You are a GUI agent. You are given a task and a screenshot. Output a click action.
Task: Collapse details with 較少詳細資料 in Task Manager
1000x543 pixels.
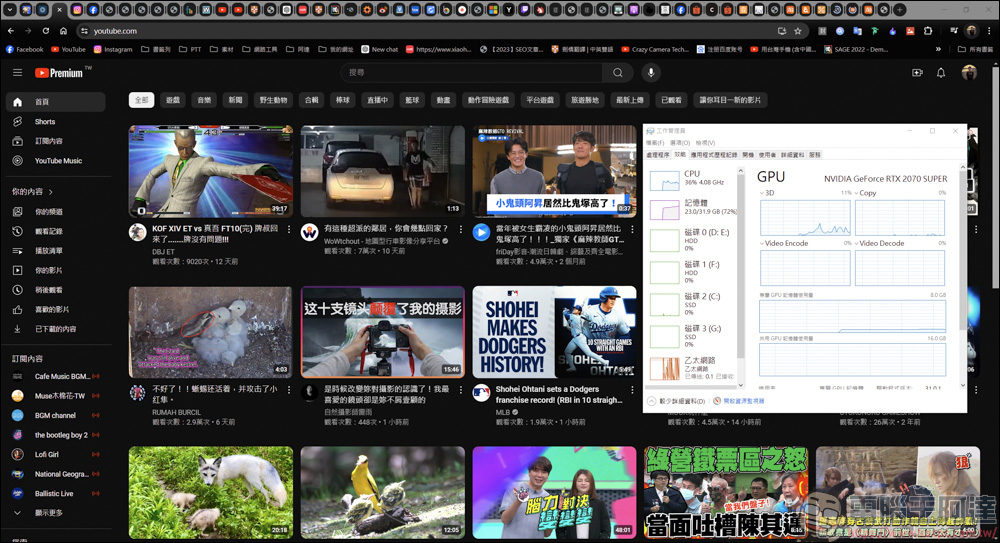pyautogui.click(x=676, y=401)
